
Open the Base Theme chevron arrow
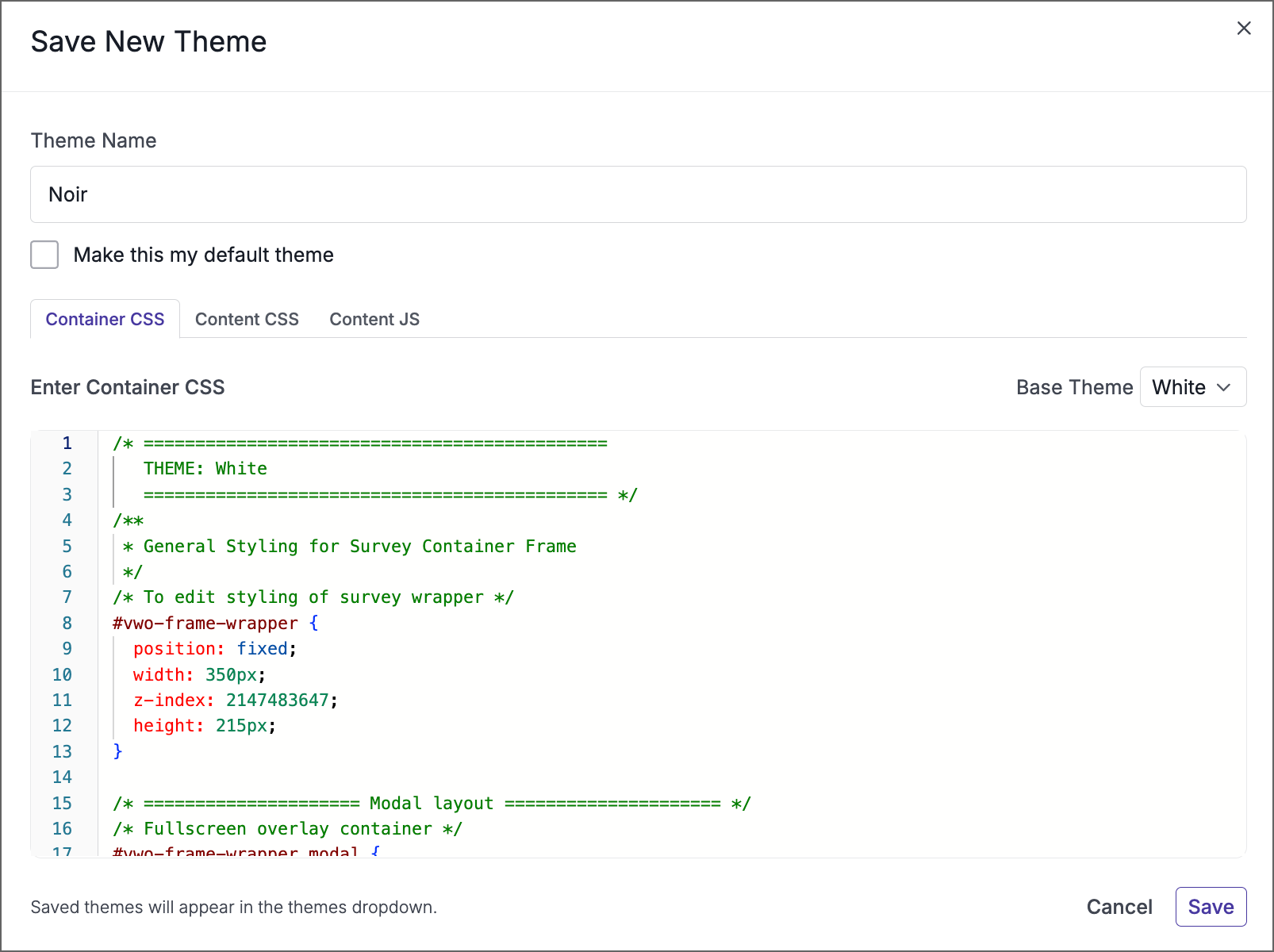[1222, 387]
